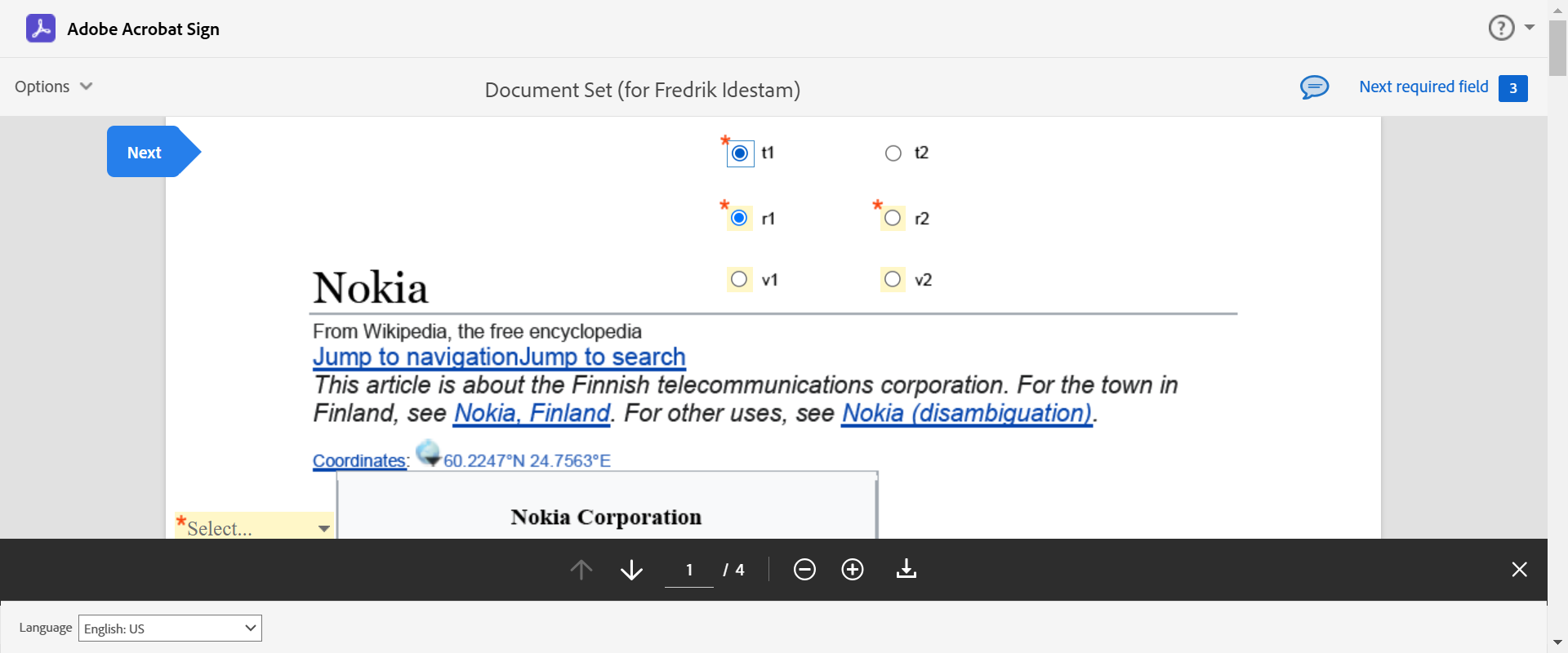Image resolution: width=1568 pixels, height=653 pixels.
Task: Go to next page with down arrow
Action: pos(631,570)
